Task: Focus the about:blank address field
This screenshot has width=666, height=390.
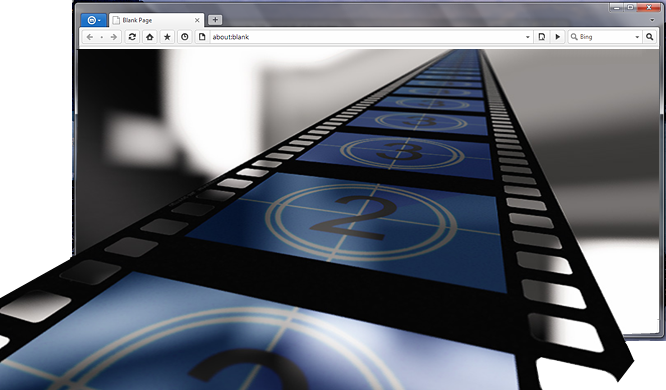Action: (366, 37)
